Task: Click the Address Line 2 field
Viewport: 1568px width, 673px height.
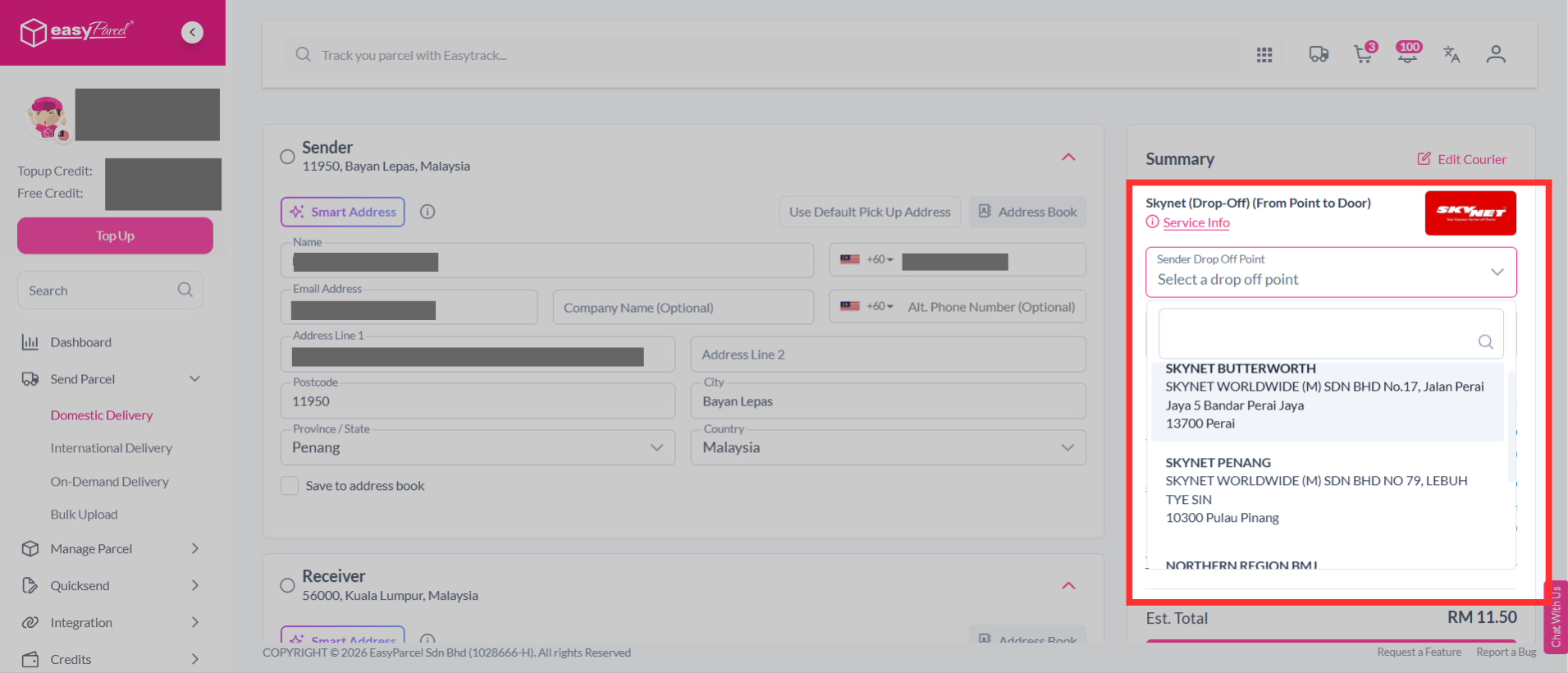Action: tap(889, 355)
